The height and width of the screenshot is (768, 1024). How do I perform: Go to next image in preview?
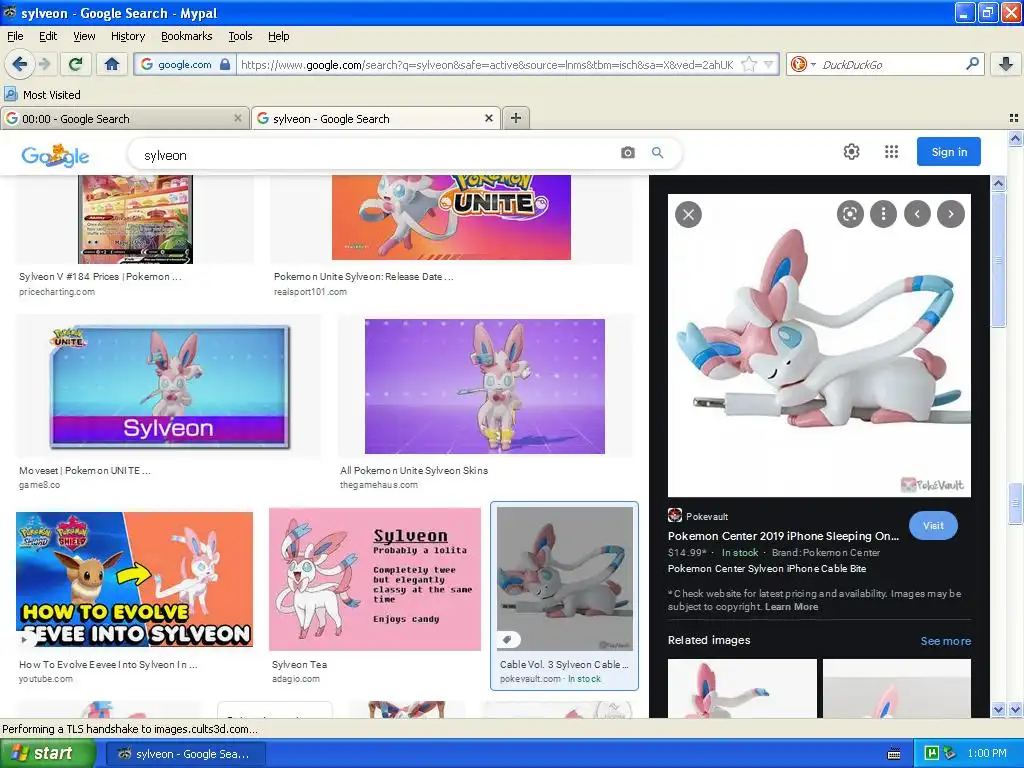click(x=951, y=214)
